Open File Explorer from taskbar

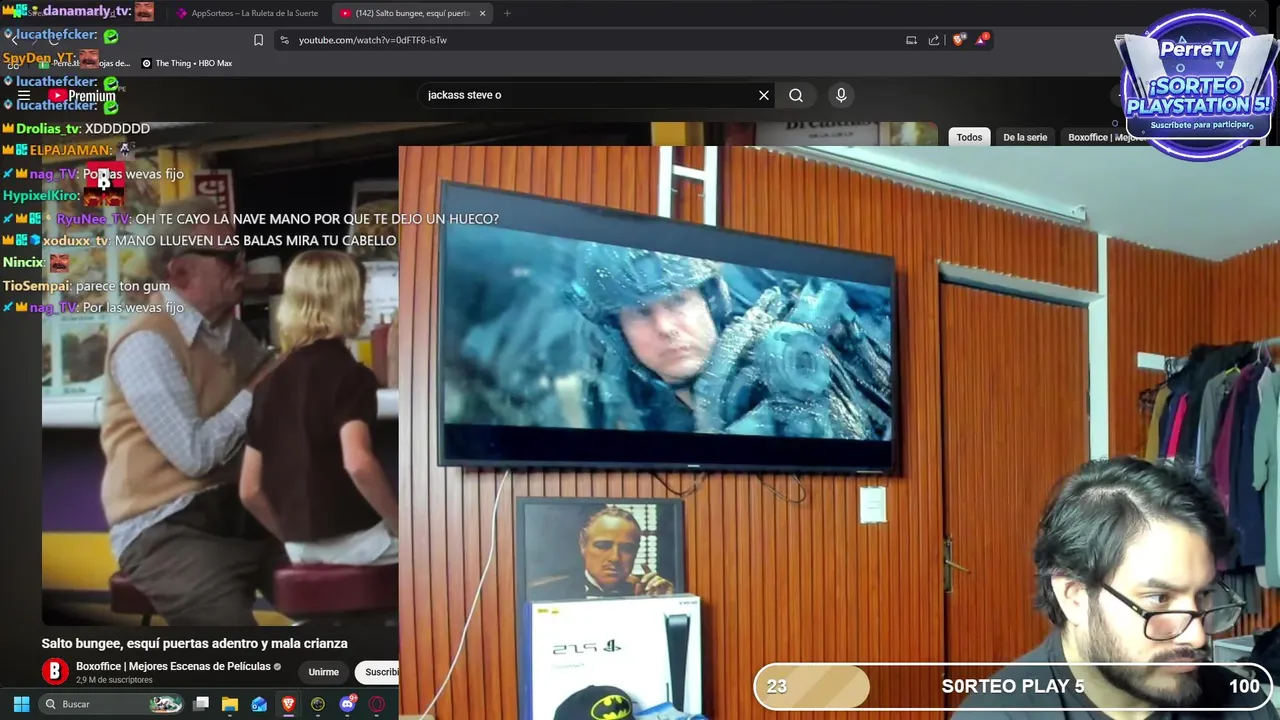pyautogui.click(x=230, y=704)
